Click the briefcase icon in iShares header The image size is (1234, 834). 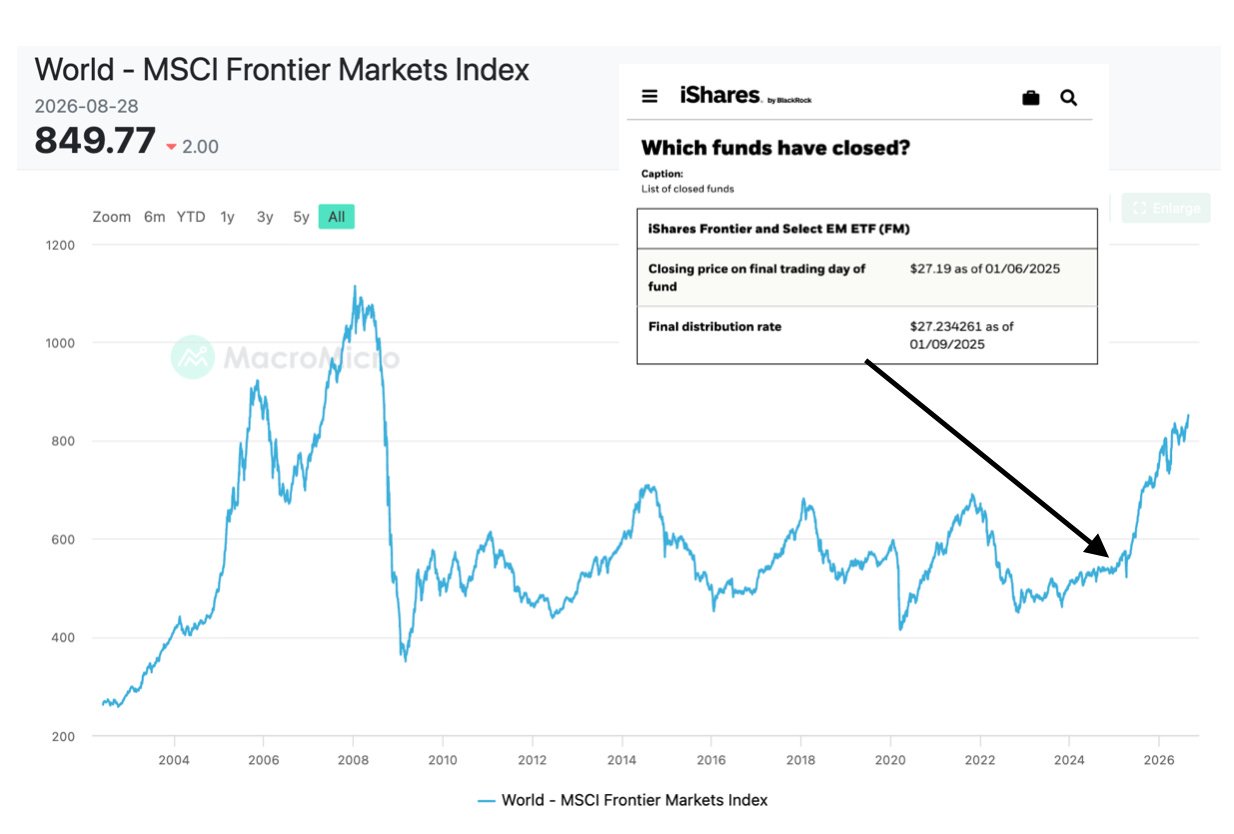point(1031,97)
